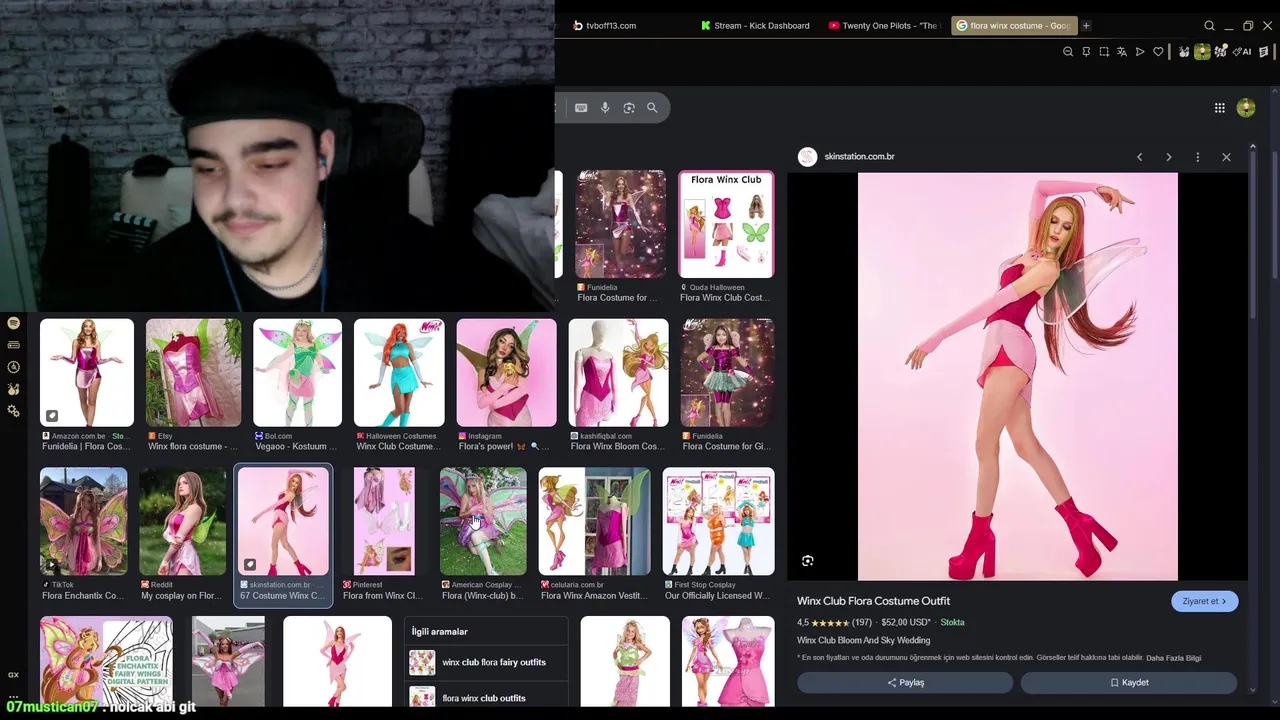The height and width of the screenshot is (720, 1280).
Task: Open the American Cosplay Flora thumbnail
Action: [483, 521]
